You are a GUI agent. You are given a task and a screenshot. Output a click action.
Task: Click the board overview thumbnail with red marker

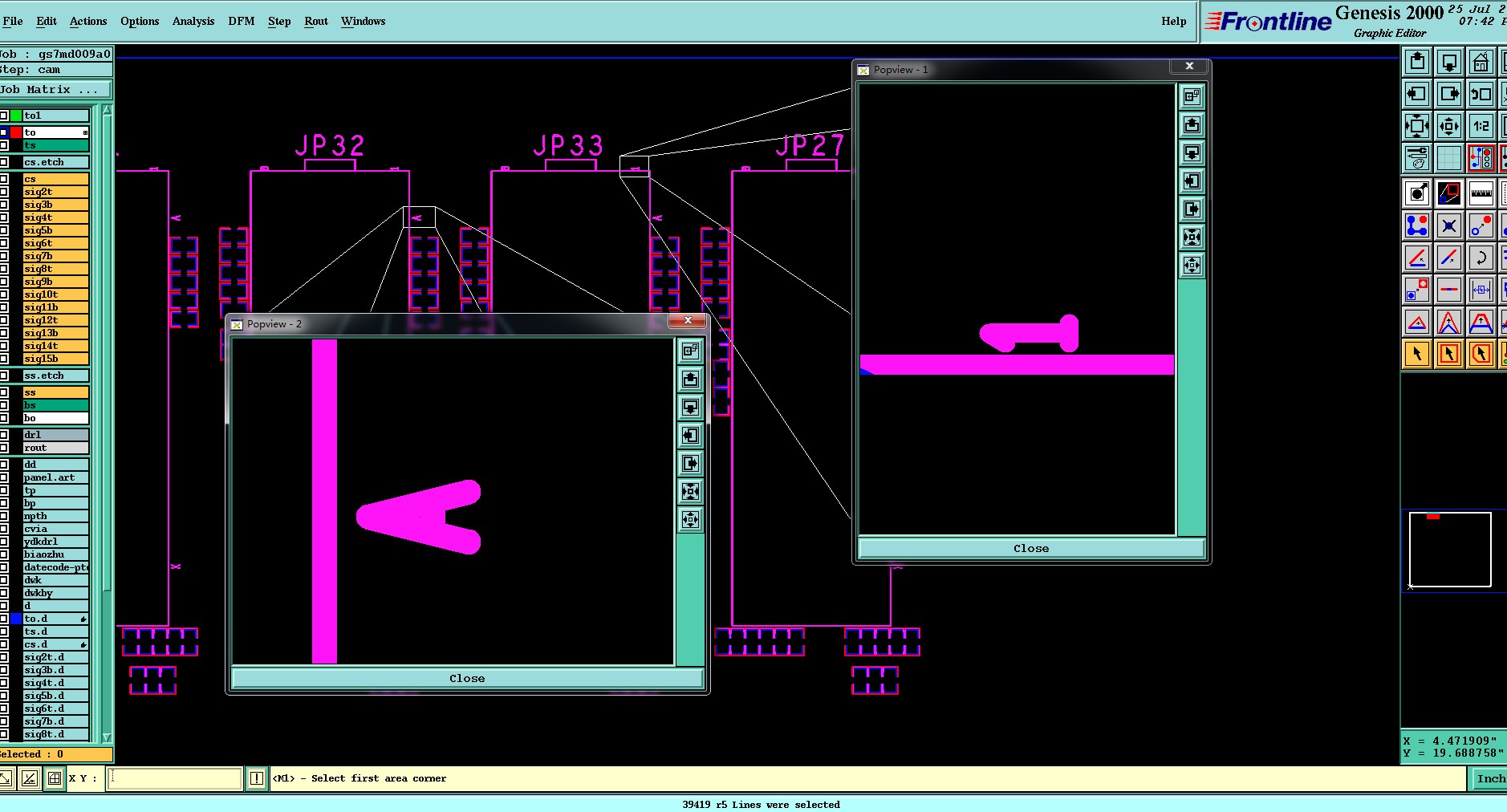tap(1450, 550)
